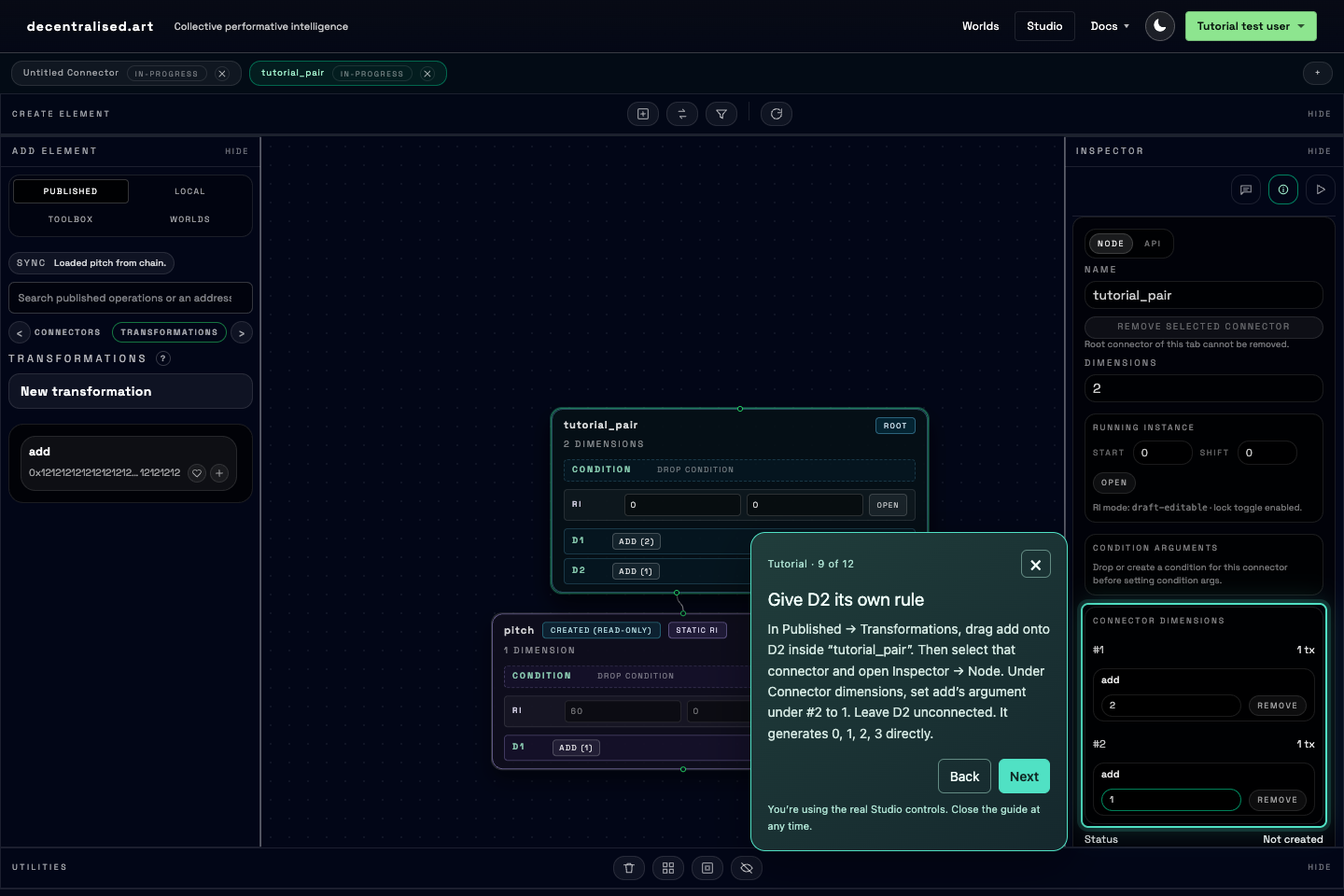Add a new tab with plus button
1344x896 pixels.
[1318, 73]
